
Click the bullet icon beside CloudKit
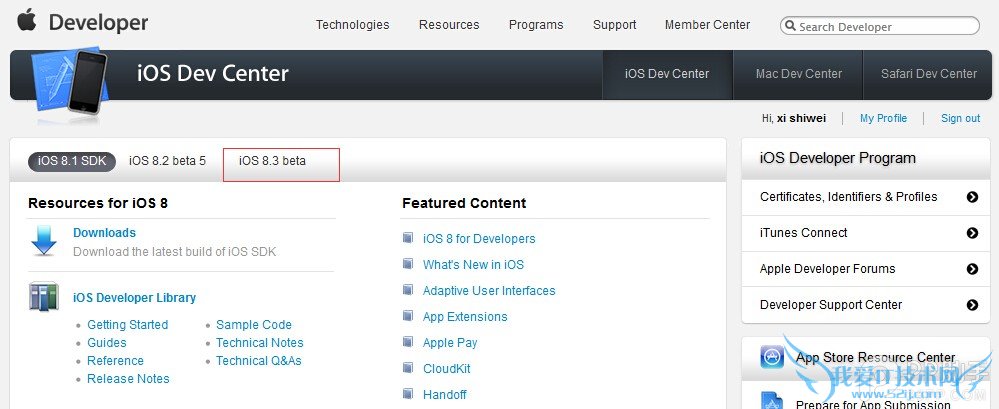(408, 368)
